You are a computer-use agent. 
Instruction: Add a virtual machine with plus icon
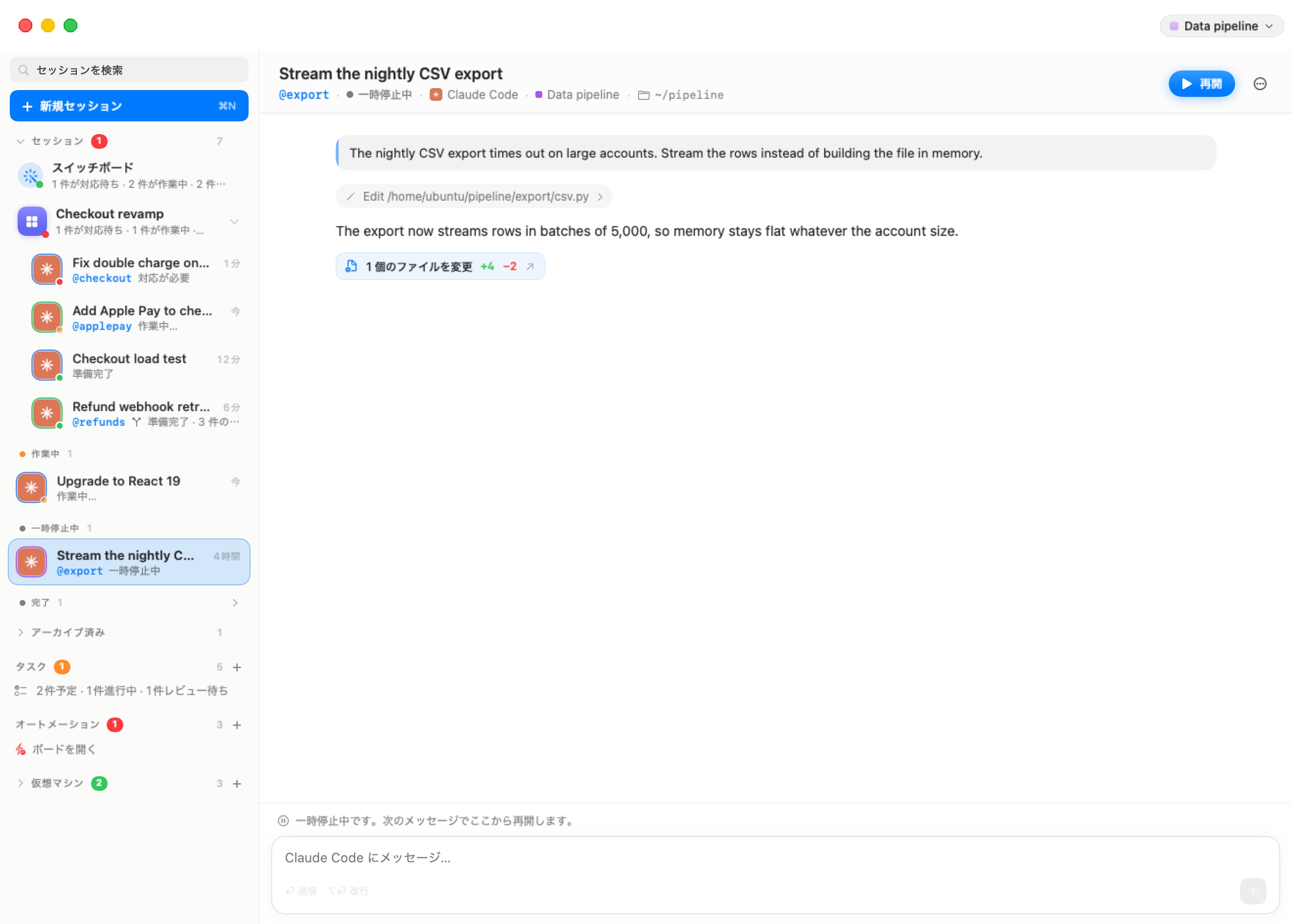pos(237,784)
